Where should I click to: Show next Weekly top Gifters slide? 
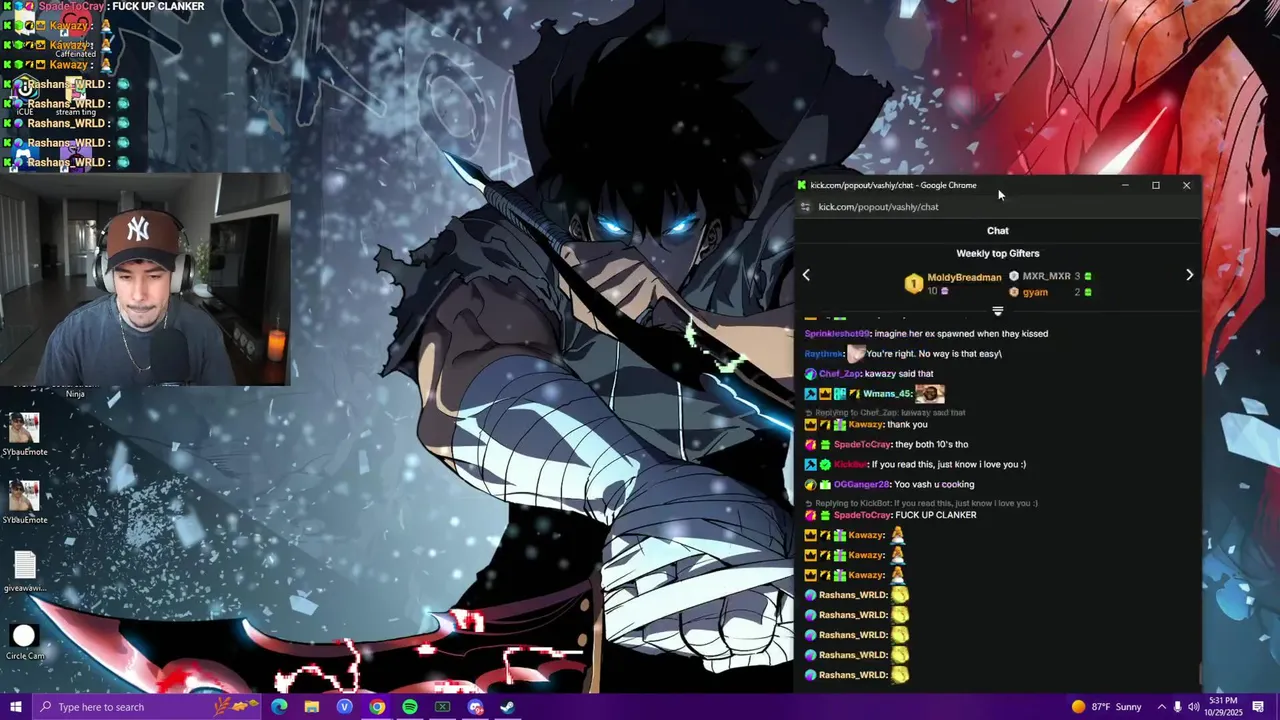point(1189,275)
